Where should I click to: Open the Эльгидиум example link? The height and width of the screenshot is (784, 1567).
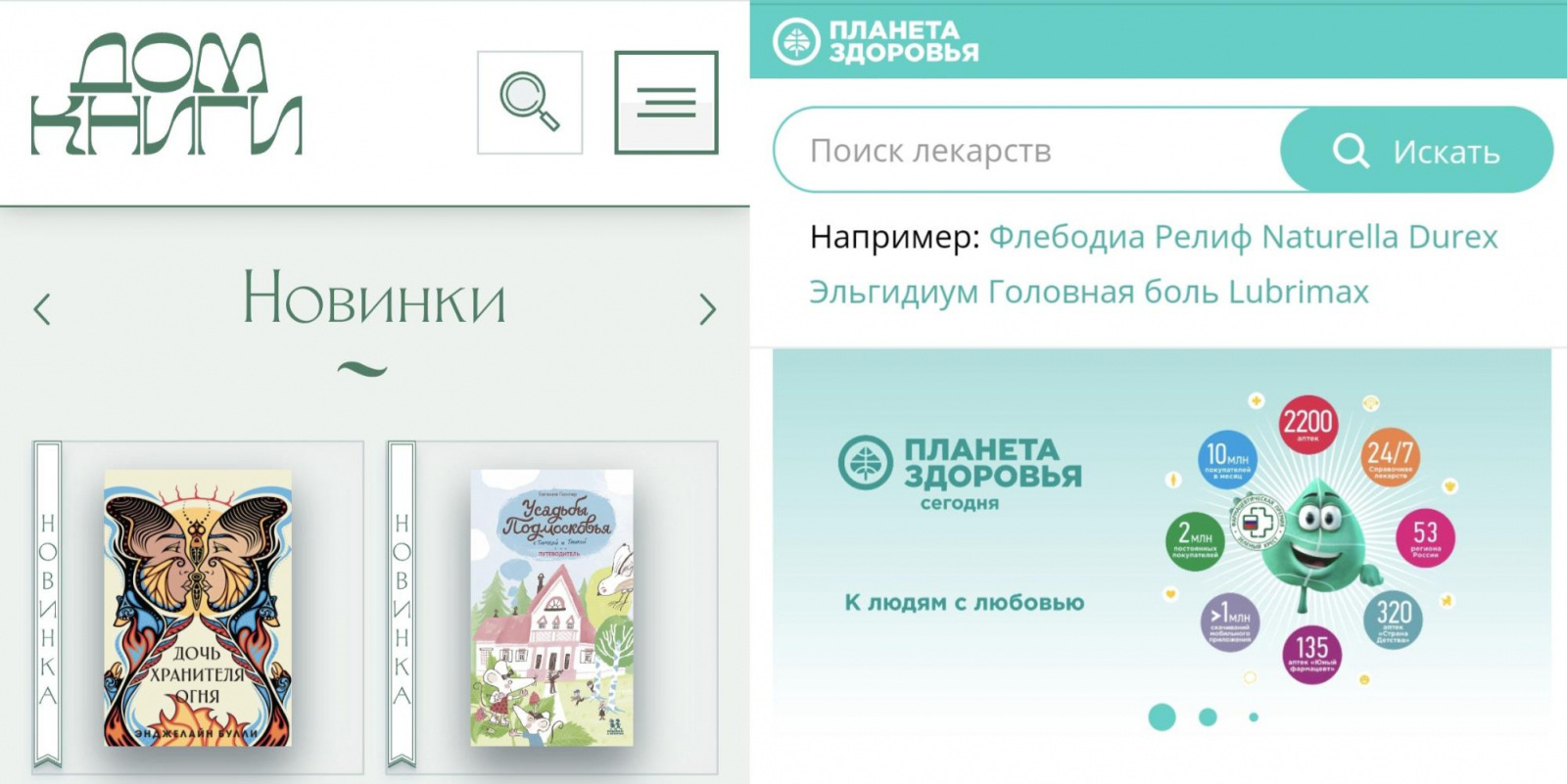click(893, 292)
